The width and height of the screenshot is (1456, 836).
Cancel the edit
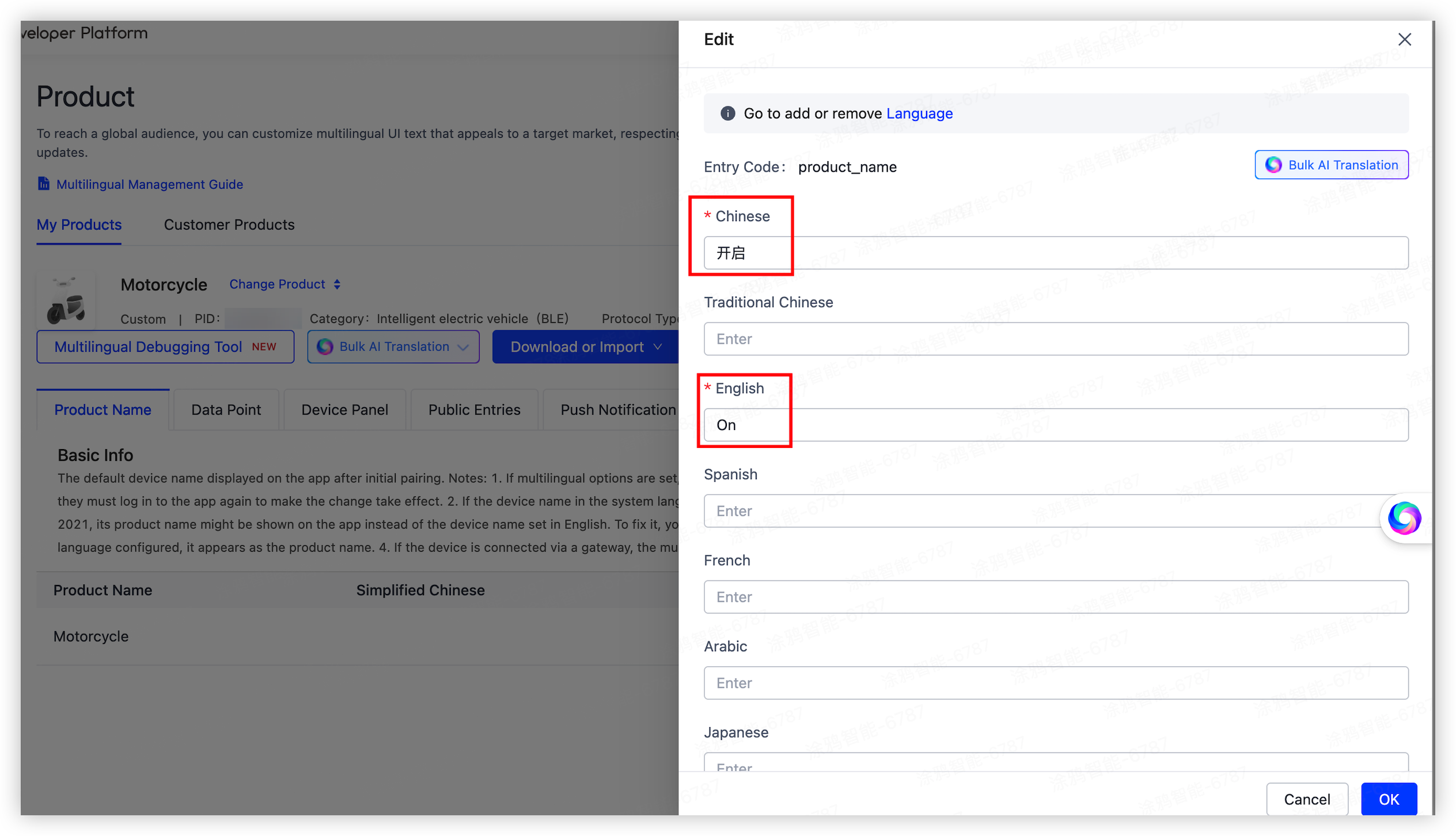[x=1306, y=799]
